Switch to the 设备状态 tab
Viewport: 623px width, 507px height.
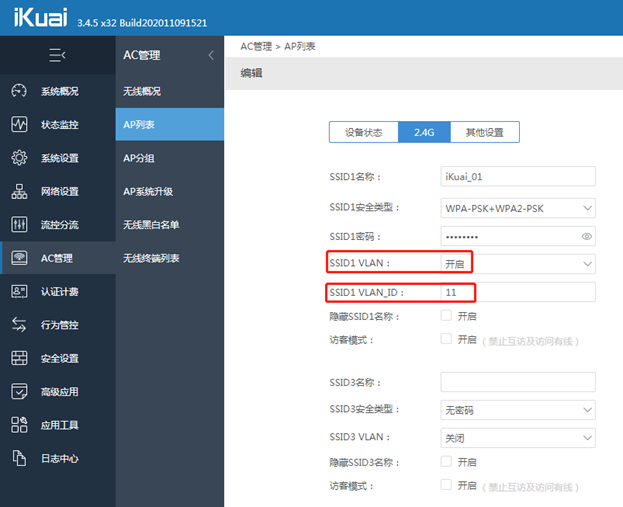[364, 133]
